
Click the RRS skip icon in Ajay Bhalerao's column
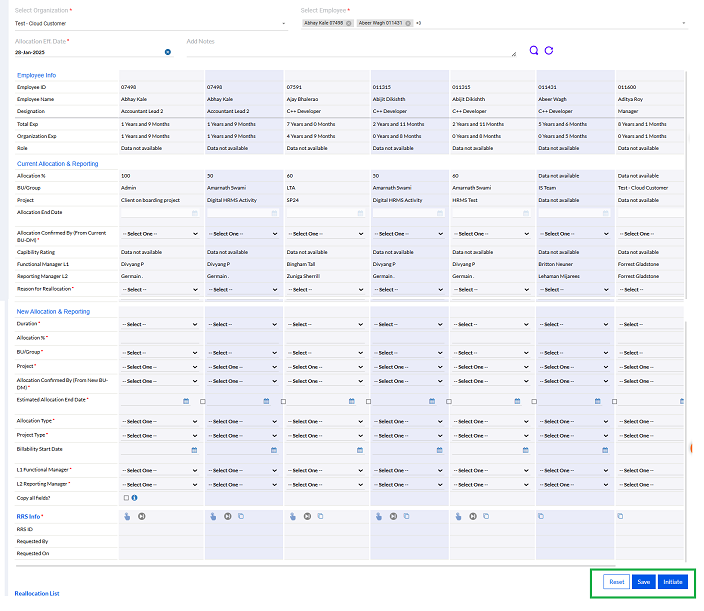click(x=307, y=517)
